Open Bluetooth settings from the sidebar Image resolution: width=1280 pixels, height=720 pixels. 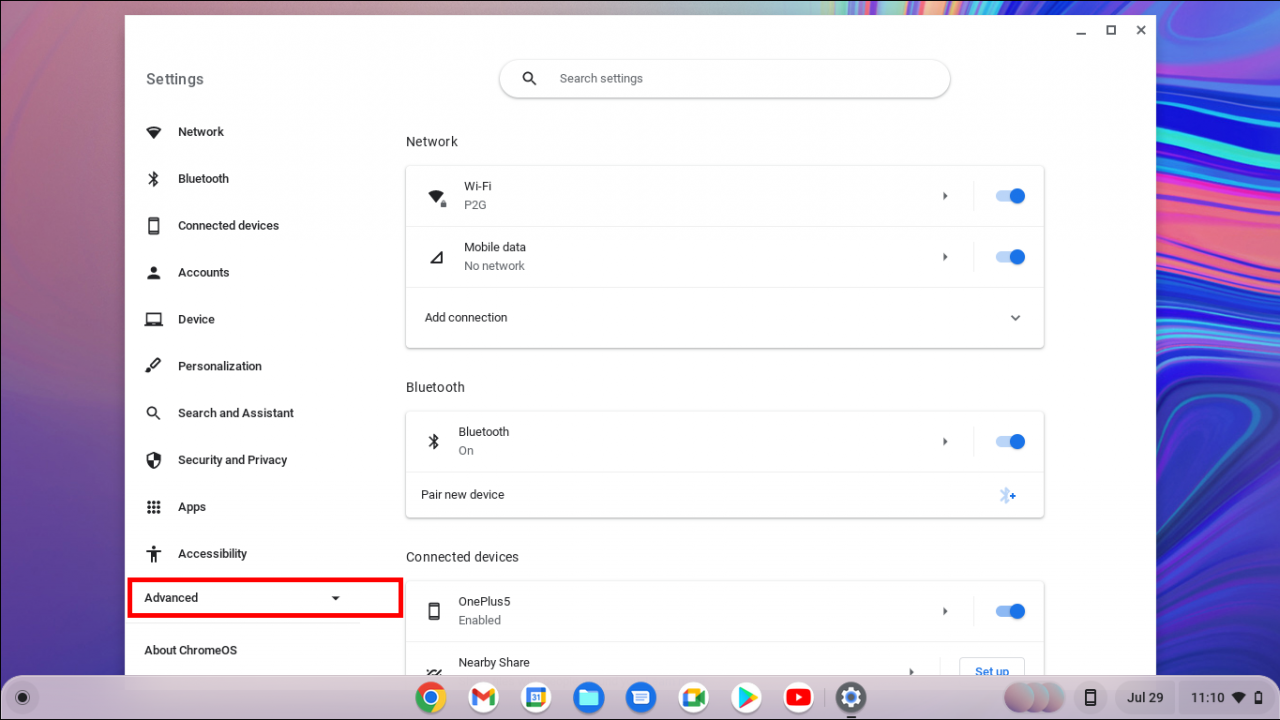click(x=203, y=178)
